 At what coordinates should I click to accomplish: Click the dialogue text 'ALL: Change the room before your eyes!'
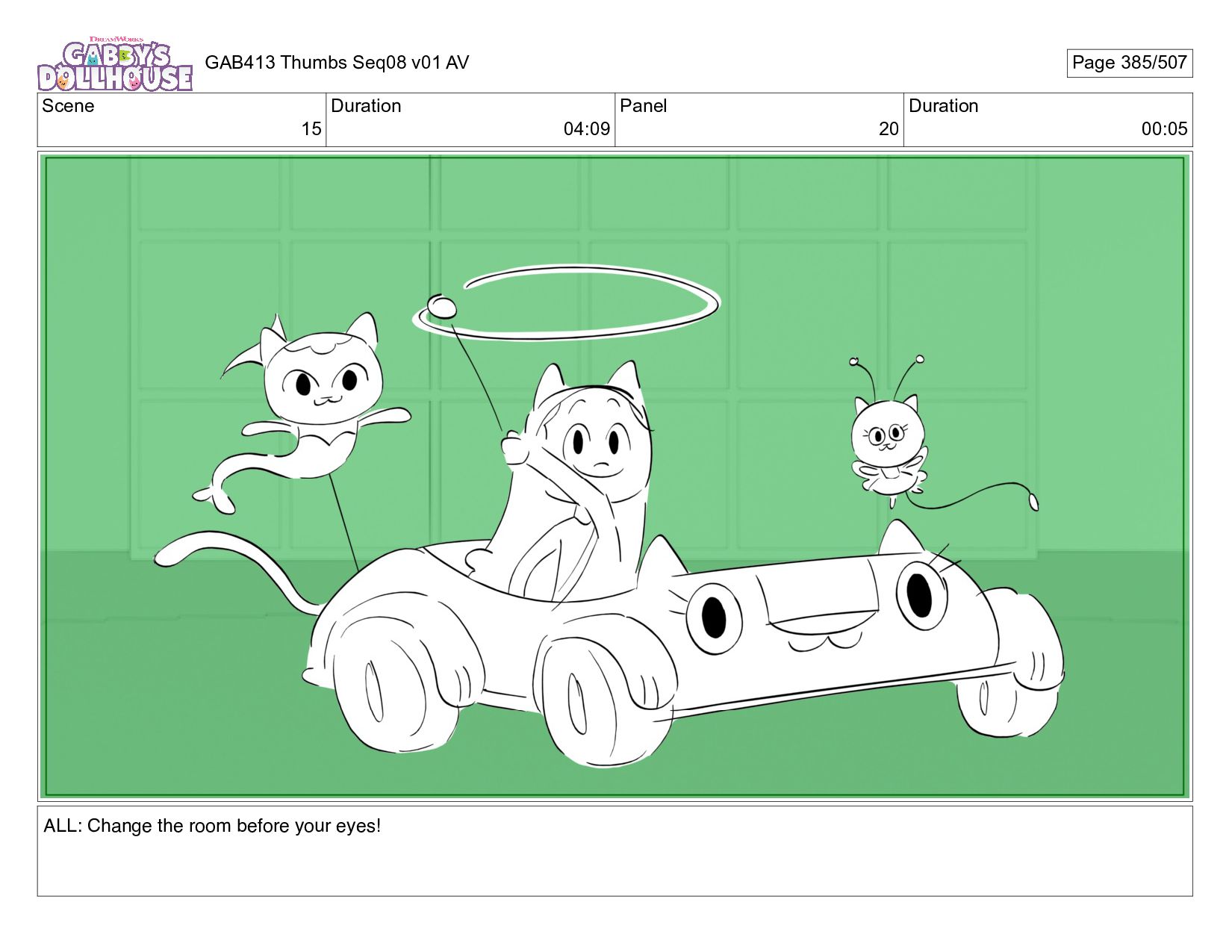pos(212,826)
